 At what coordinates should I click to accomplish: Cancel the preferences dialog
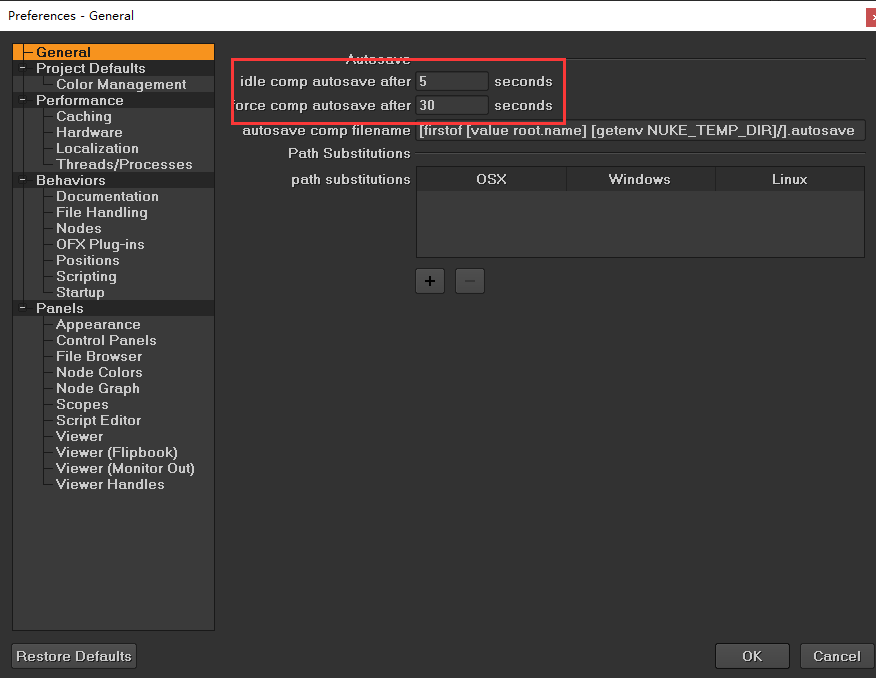tap(836, 656)
